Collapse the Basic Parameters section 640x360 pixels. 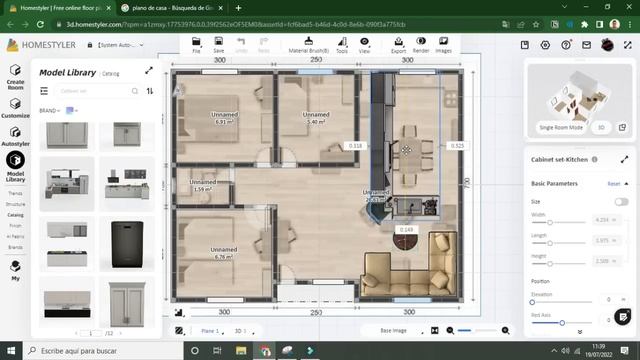pos(626,184)
